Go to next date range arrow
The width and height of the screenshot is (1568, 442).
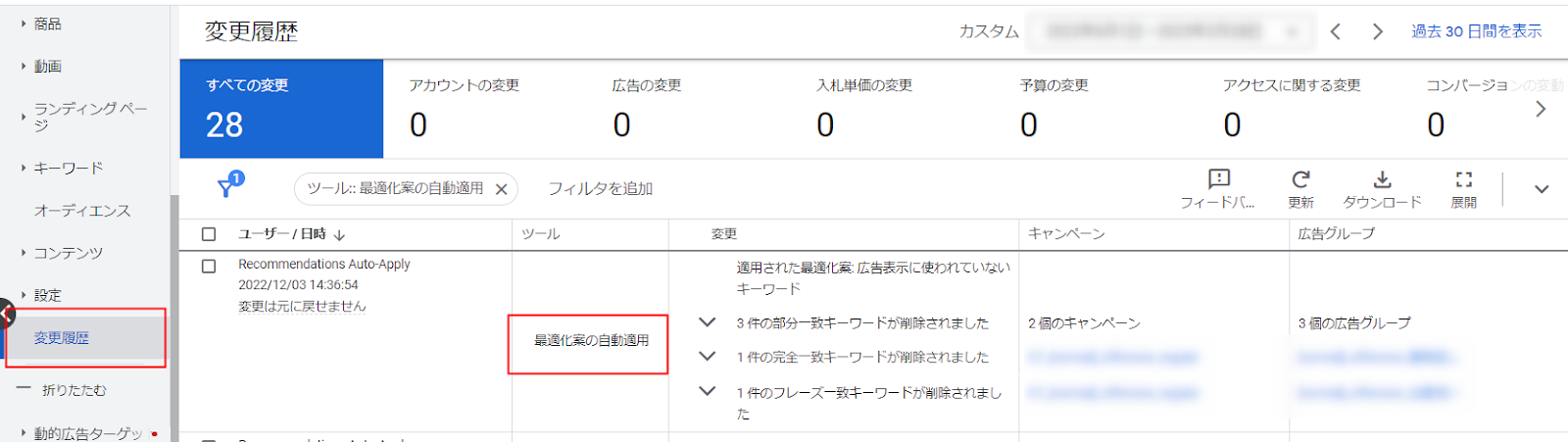tap(1378, 31)
